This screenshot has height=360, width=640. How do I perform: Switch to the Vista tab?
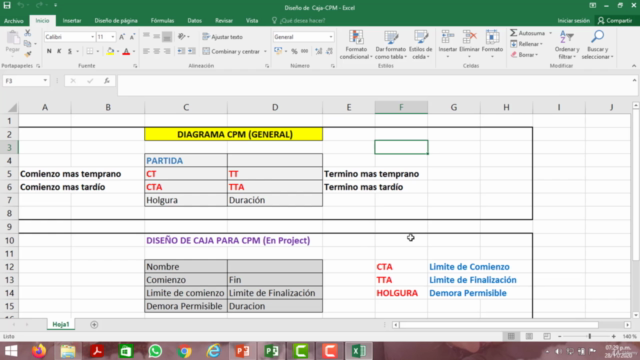[x=252, y=20]
